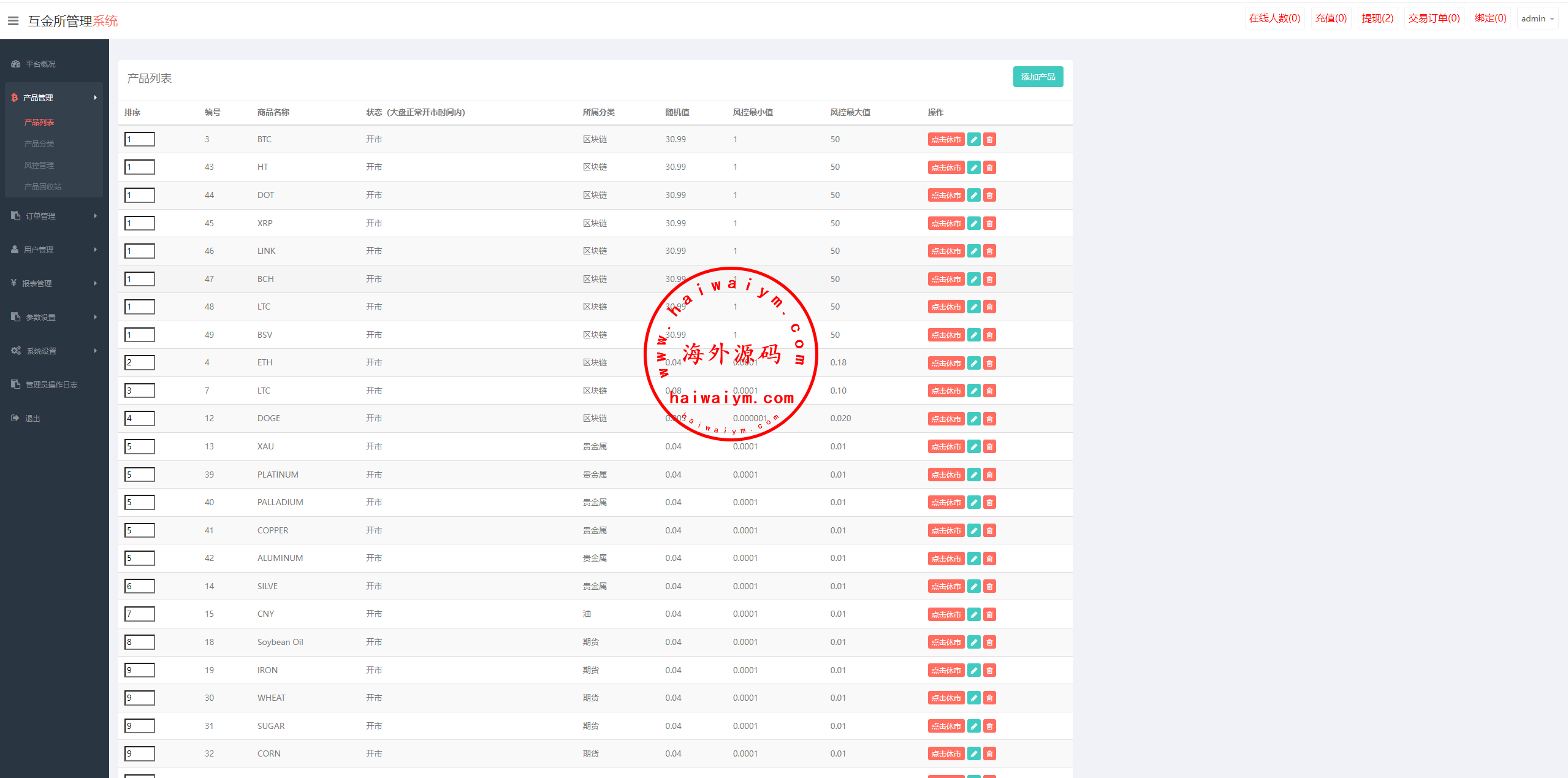Viewport: 1568px width, 778px height.
Task: Click delete trash icon for HT row
Action: click(x=989, y=167)
